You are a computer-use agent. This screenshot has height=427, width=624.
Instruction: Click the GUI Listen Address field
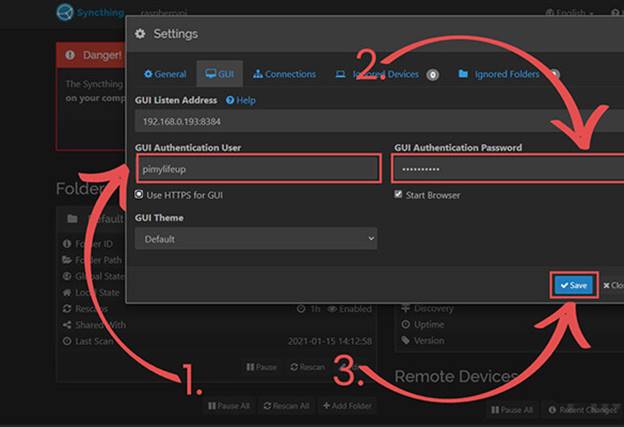click(x=379, y=121)
